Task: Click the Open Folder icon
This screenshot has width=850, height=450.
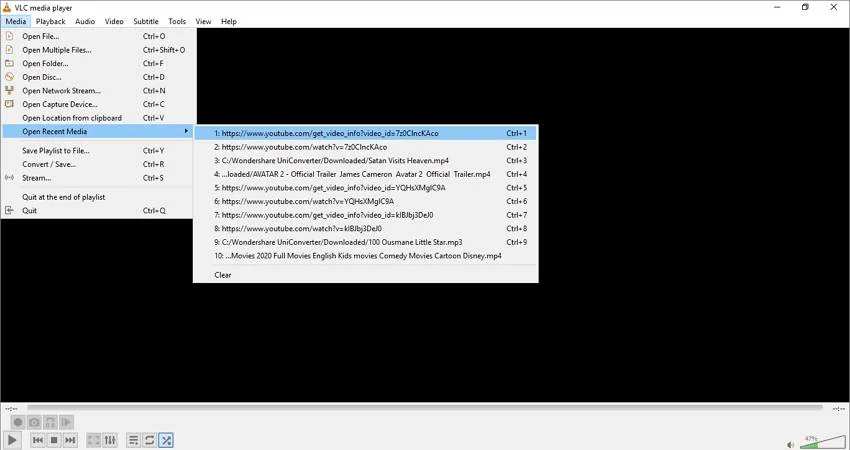Action: [9, 63]
